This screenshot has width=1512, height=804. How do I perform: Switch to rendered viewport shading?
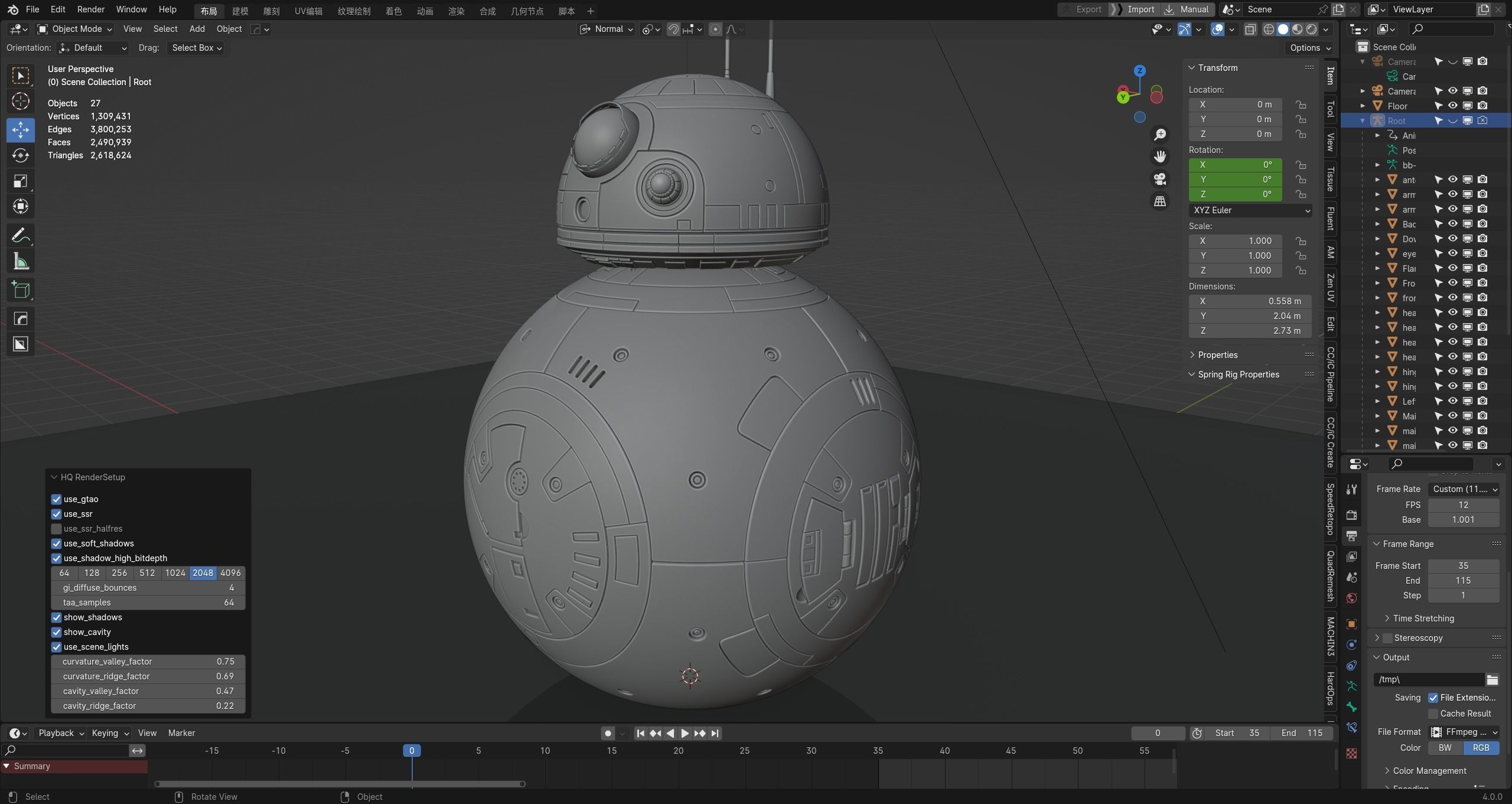point(1311,29)
